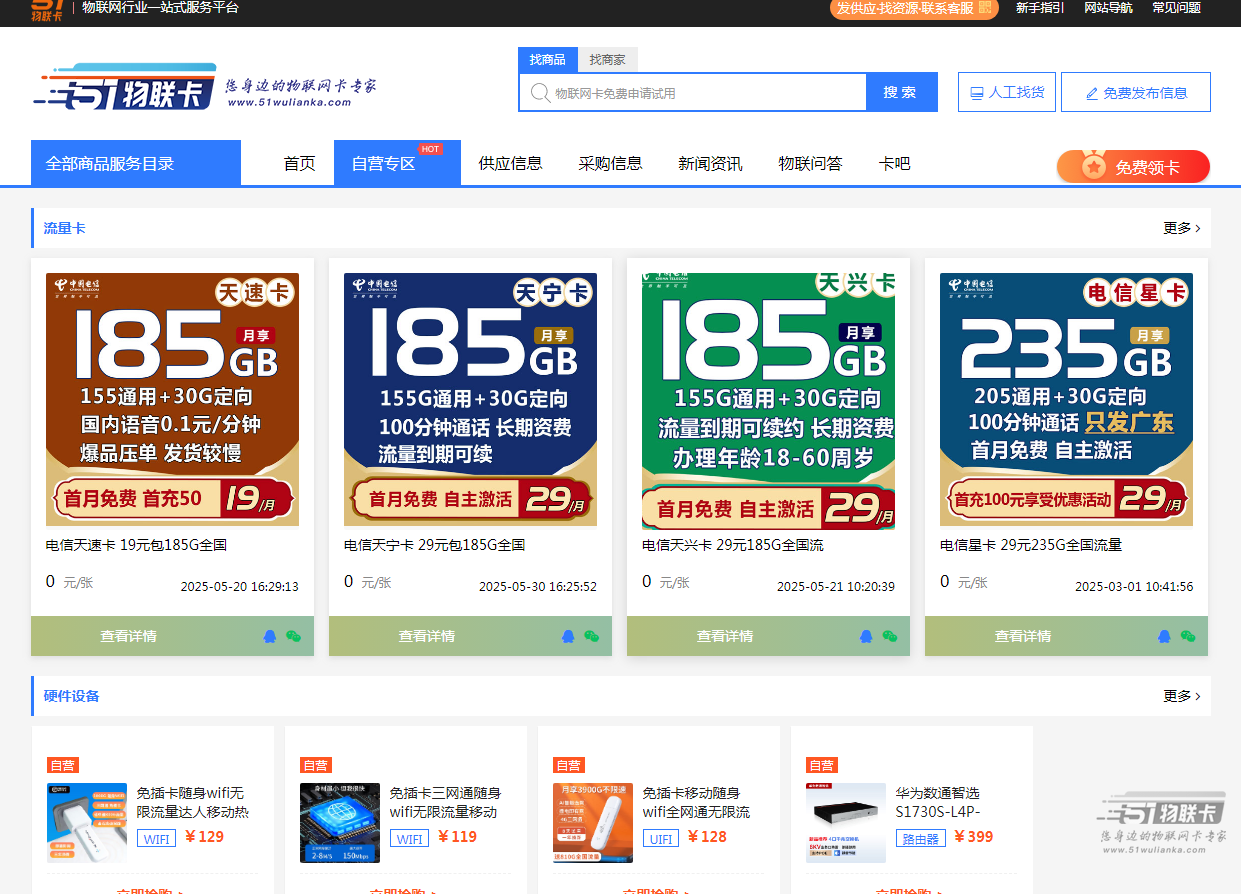The image size is (1241, 894).
Task: Click the 发供应-找资源-联系客服 banner button
Action: point(914,8)
